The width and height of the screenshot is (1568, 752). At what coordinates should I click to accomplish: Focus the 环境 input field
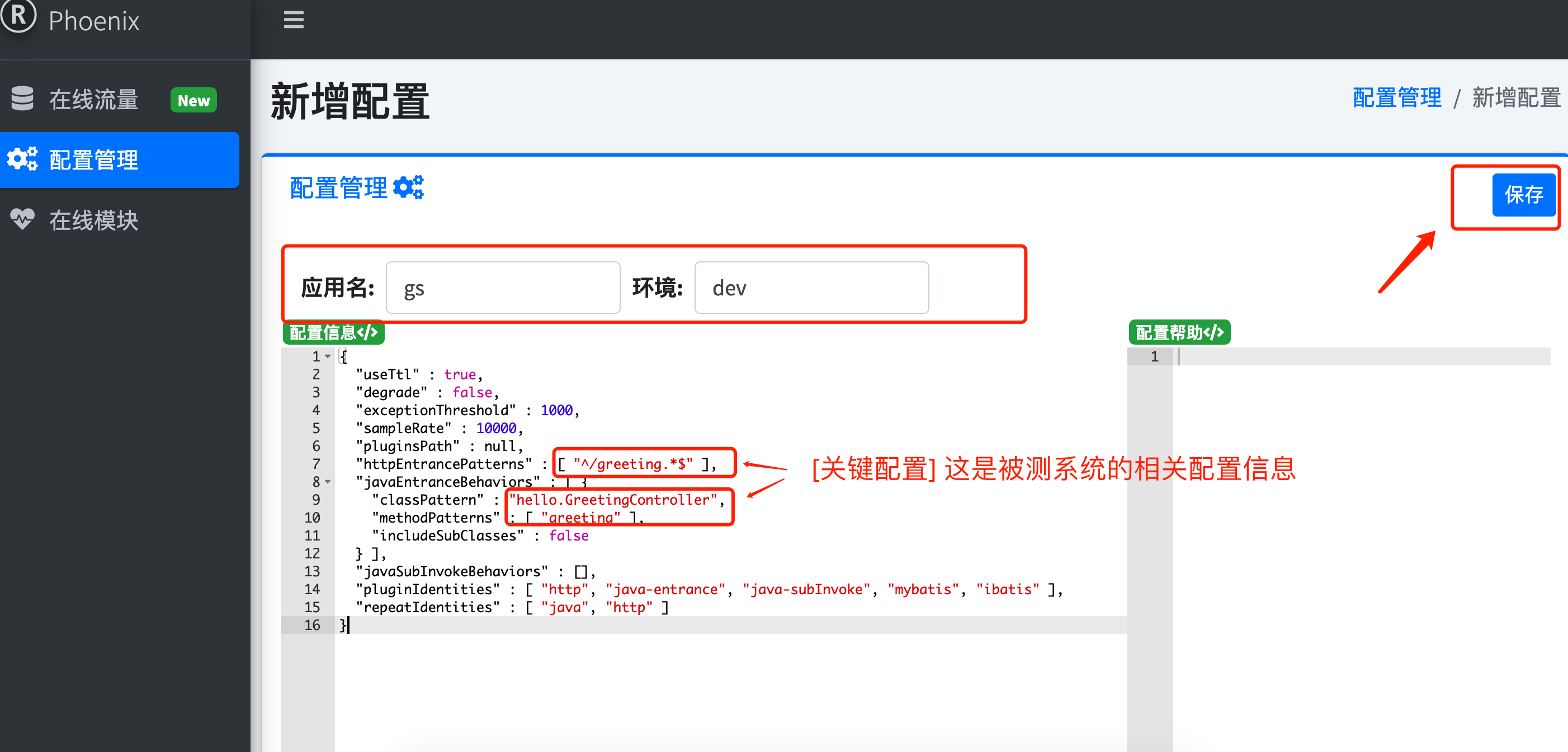point(811,288)
